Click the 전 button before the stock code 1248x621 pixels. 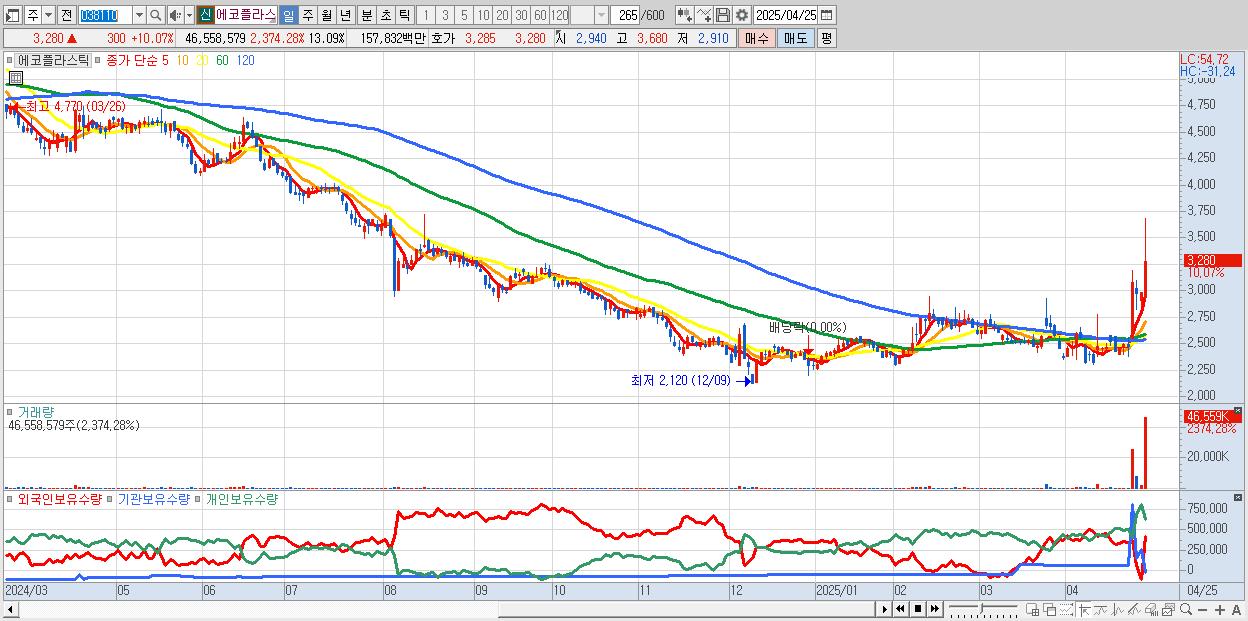66,15
